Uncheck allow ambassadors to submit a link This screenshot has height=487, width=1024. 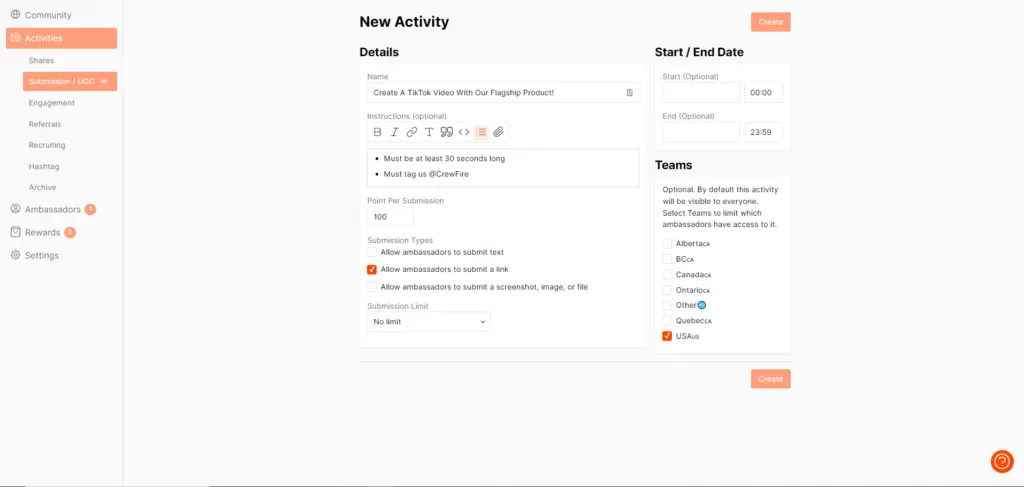[372, 270]
